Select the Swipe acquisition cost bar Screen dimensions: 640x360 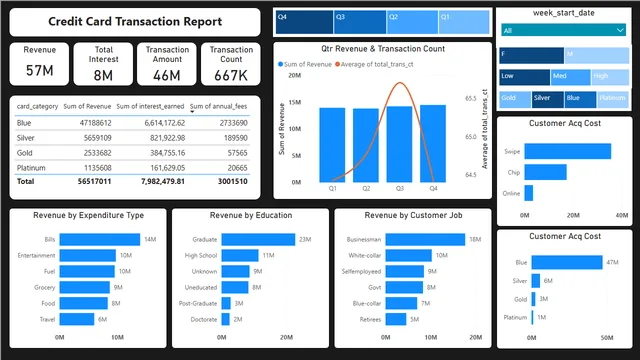pyautogui.click(x=568, y=151)
